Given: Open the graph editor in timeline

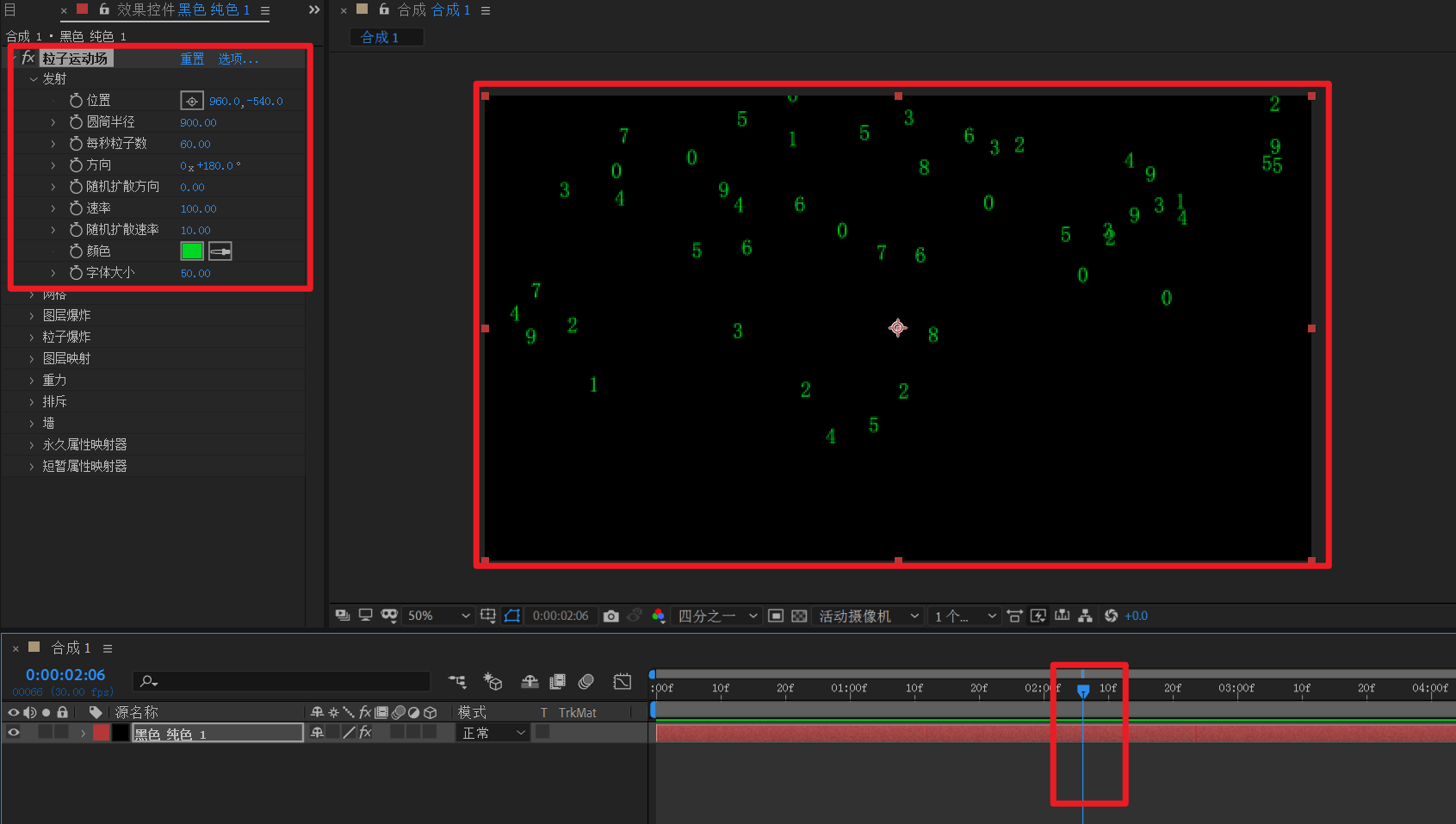Looking at the screenshot, I should pos(622,682).
